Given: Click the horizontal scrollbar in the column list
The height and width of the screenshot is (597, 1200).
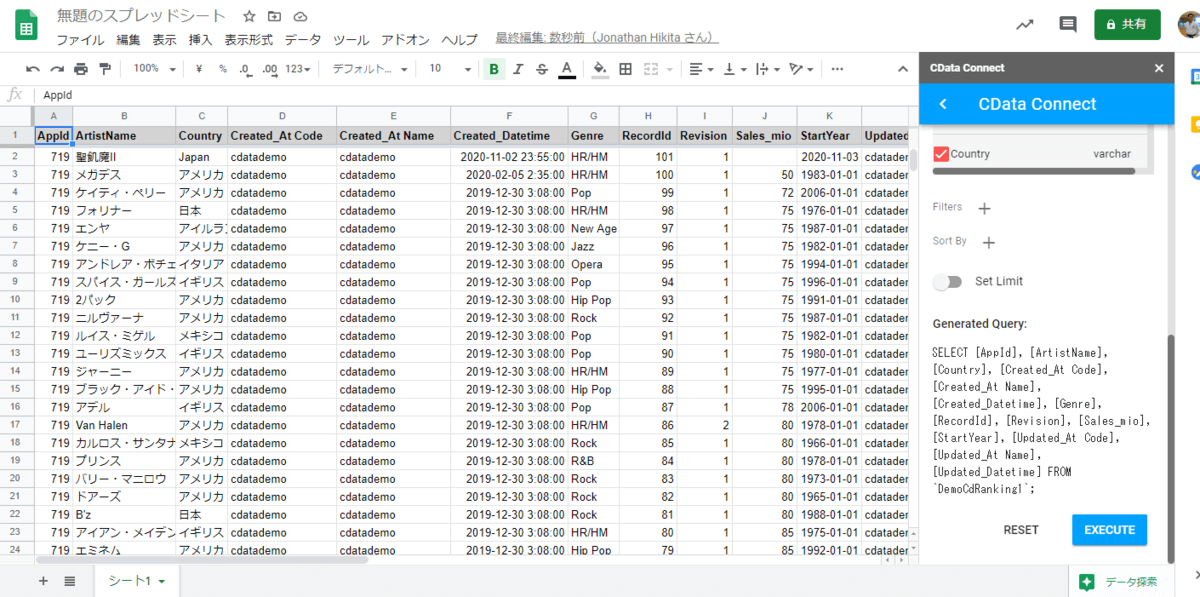Looking at the screenshot, I should pyautogui.click(x=1034, y=171).
